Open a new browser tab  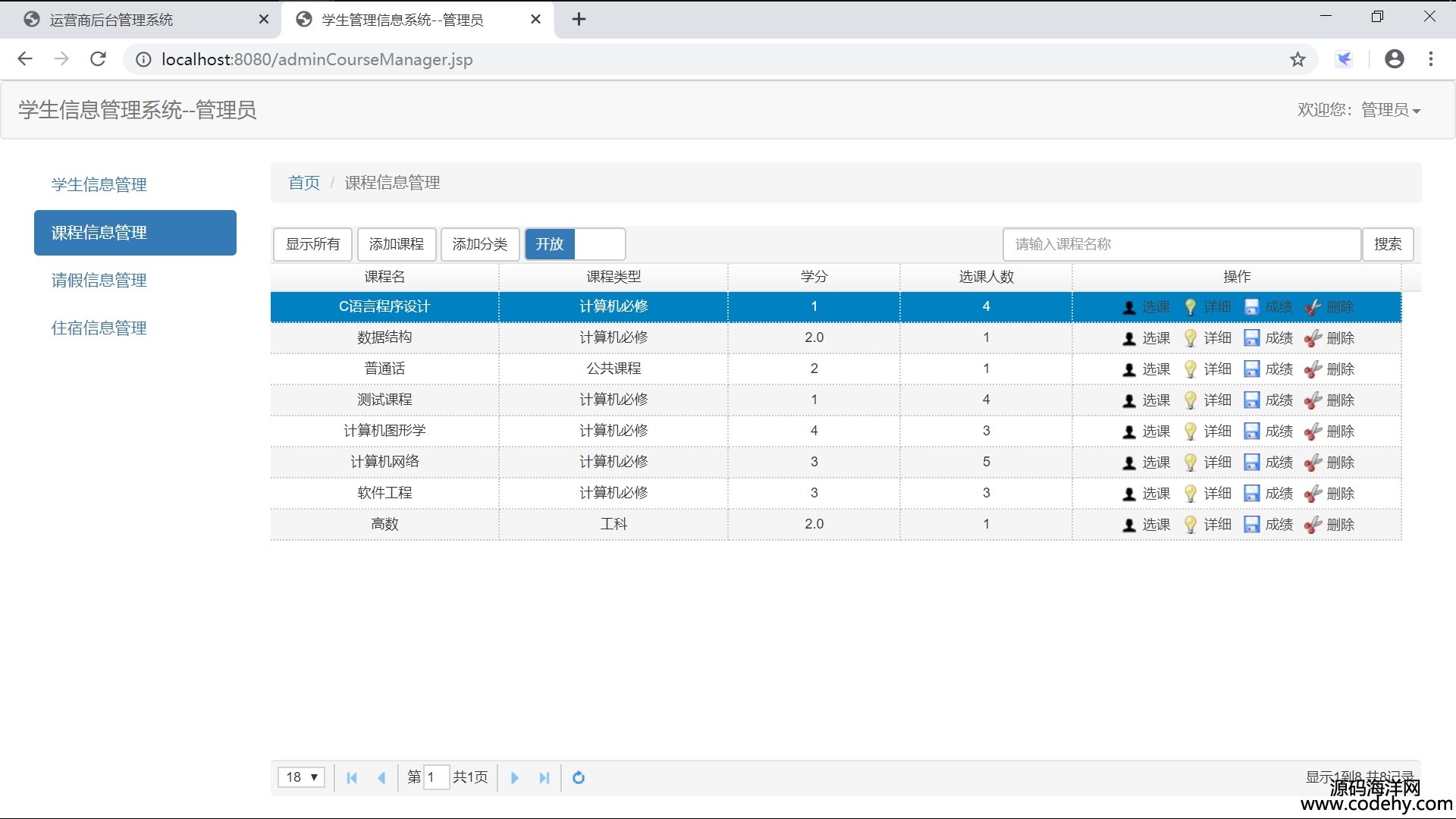coord(579,20)
